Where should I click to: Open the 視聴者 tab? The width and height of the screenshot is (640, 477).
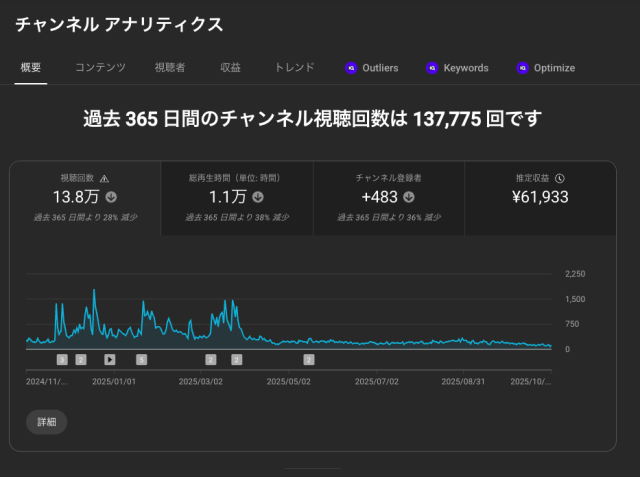[169, 68]
